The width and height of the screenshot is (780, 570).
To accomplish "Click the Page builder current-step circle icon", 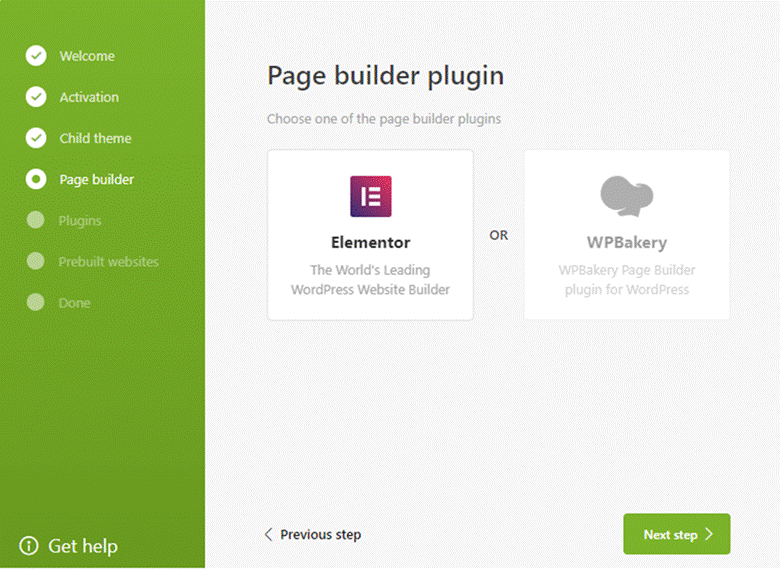I will (x=36, y=179).
